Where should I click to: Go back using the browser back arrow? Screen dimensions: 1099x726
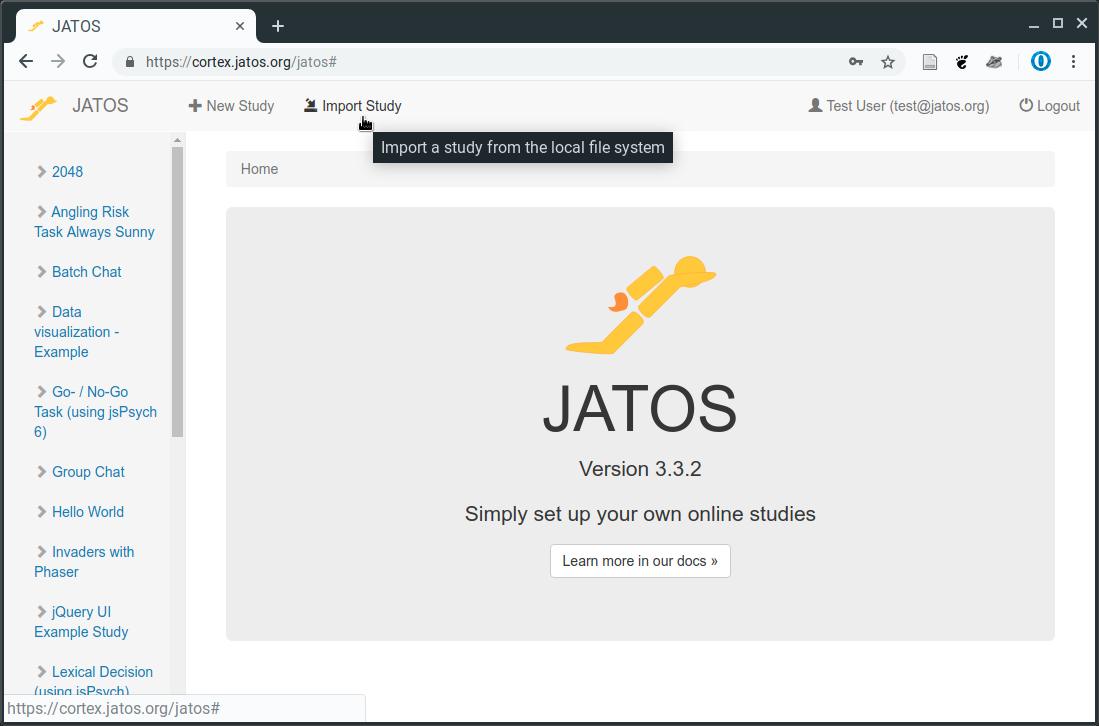click(26, 62)
